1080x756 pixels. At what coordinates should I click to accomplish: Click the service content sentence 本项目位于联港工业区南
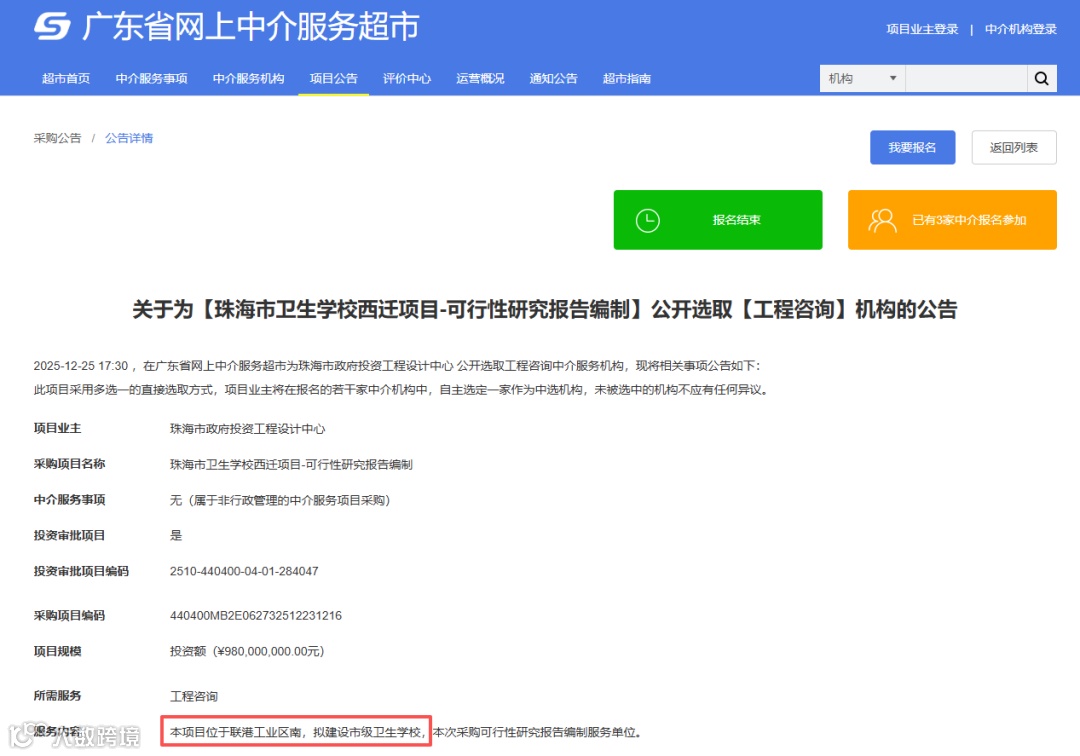click(236, 732)
